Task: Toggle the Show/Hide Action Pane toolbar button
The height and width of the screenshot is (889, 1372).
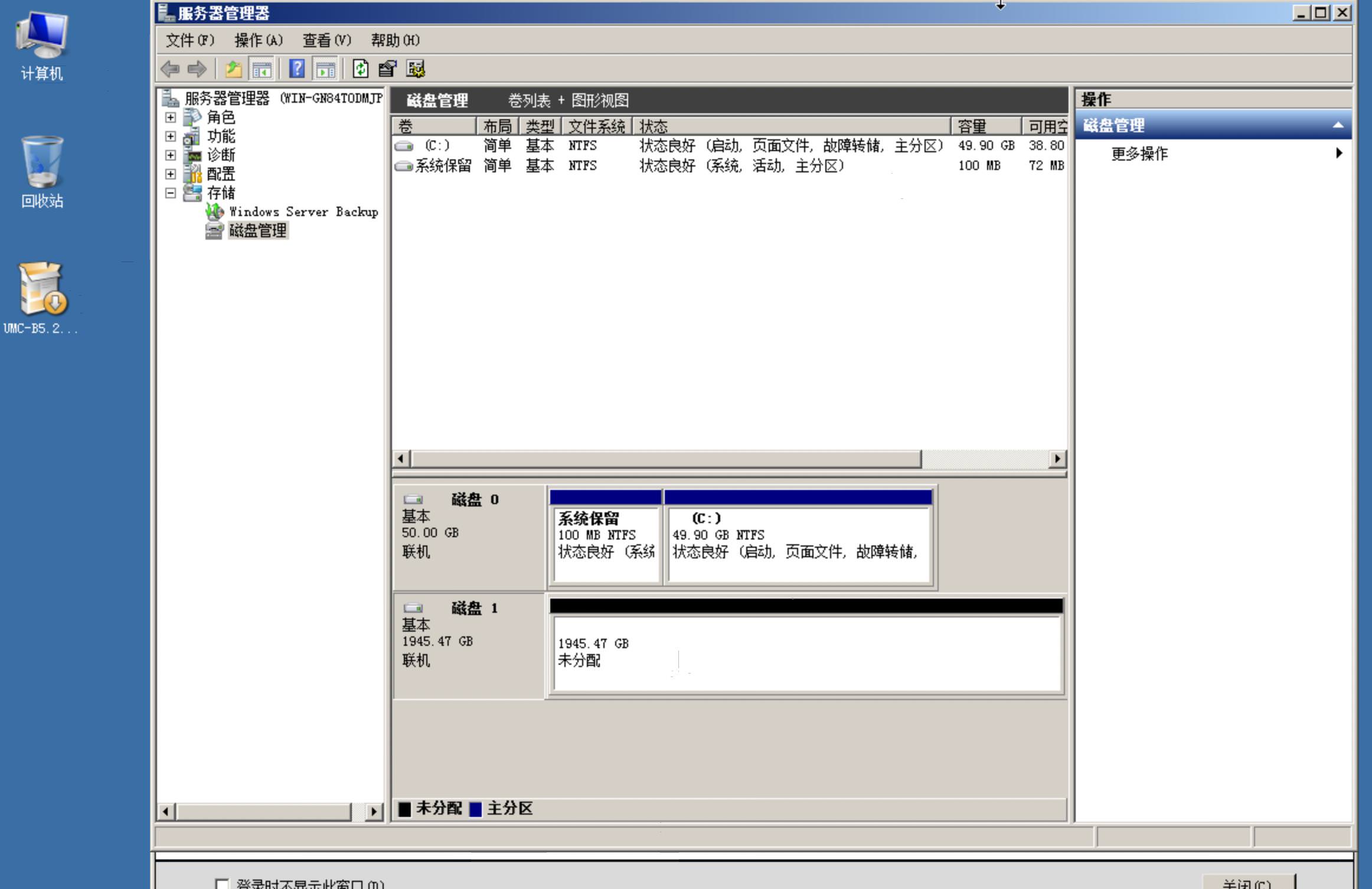Action: coord(325,69)
